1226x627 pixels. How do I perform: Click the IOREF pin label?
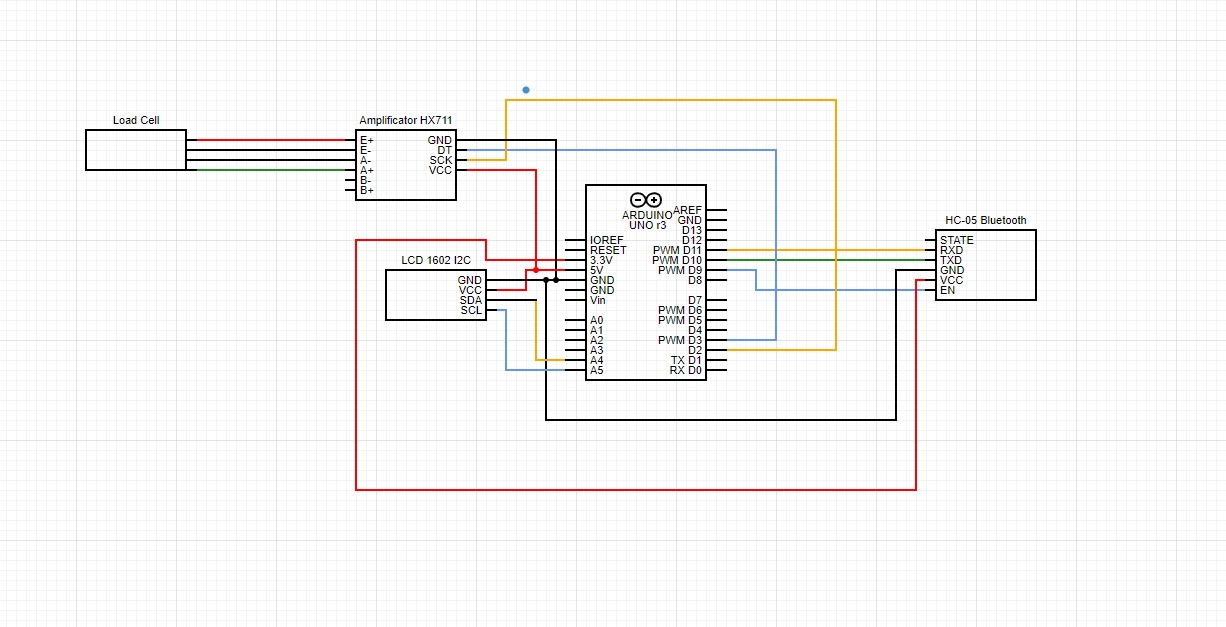point(606,240)
